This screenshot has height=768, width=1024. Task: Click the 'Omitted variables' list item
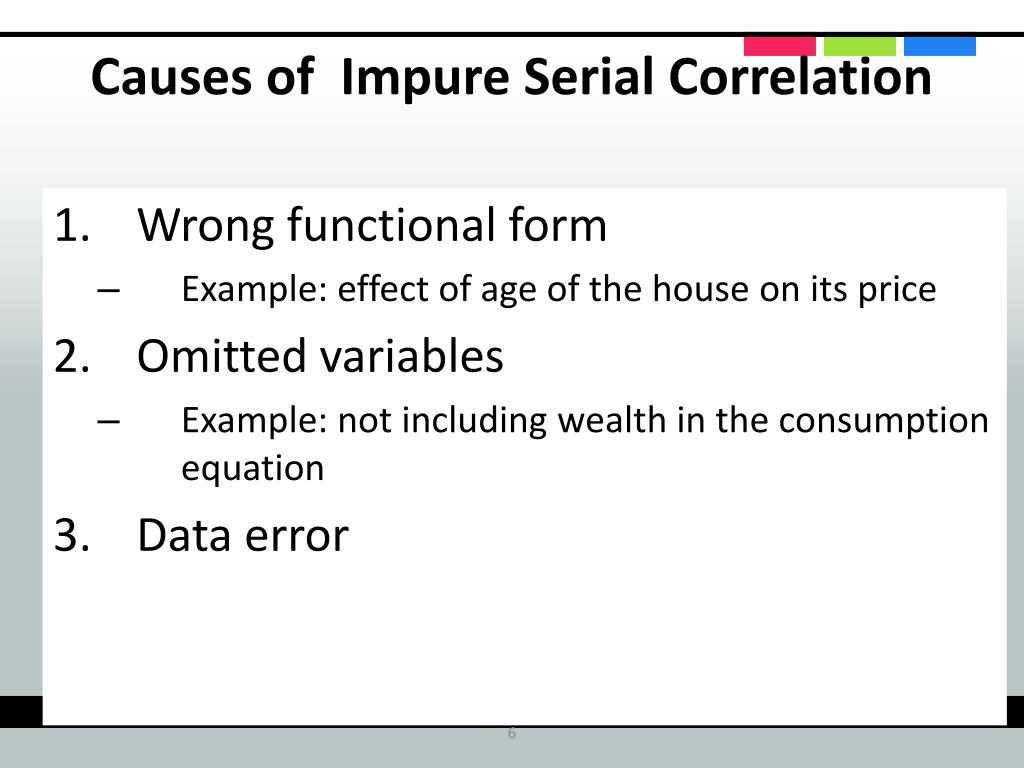point(320,357)
